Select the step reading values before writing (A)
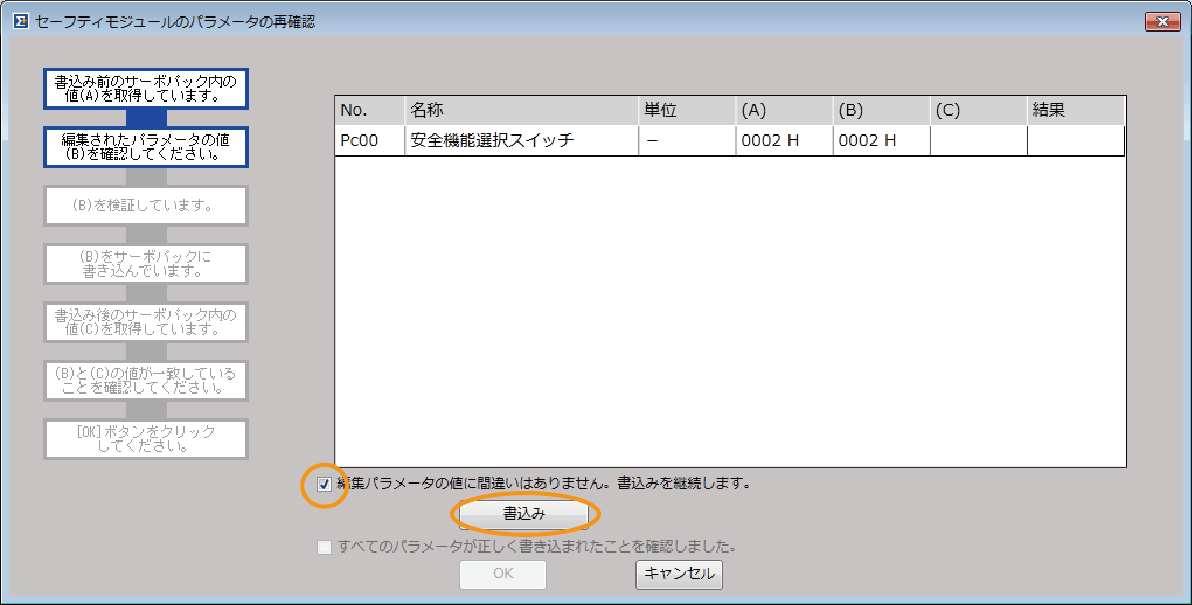The height and width of the screenshot is (605, 1192). click(x=145, y=89)
